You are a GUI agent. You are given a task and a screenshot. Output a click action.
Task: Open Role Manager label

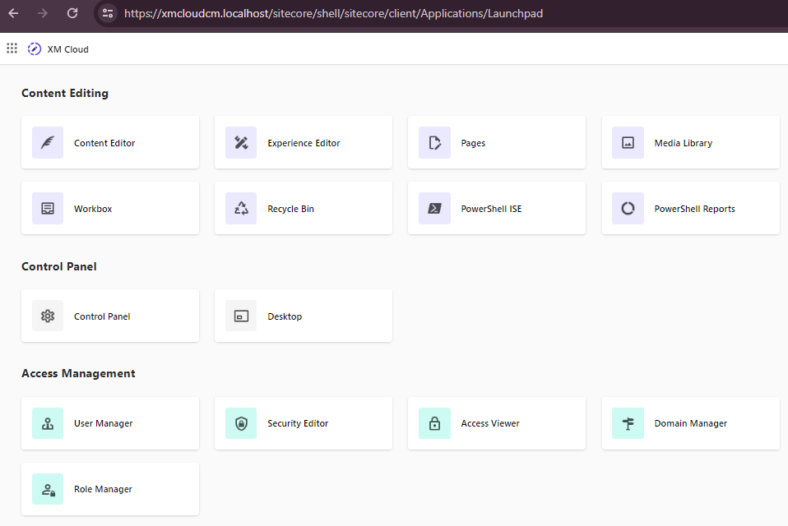[x=103, y=489]
